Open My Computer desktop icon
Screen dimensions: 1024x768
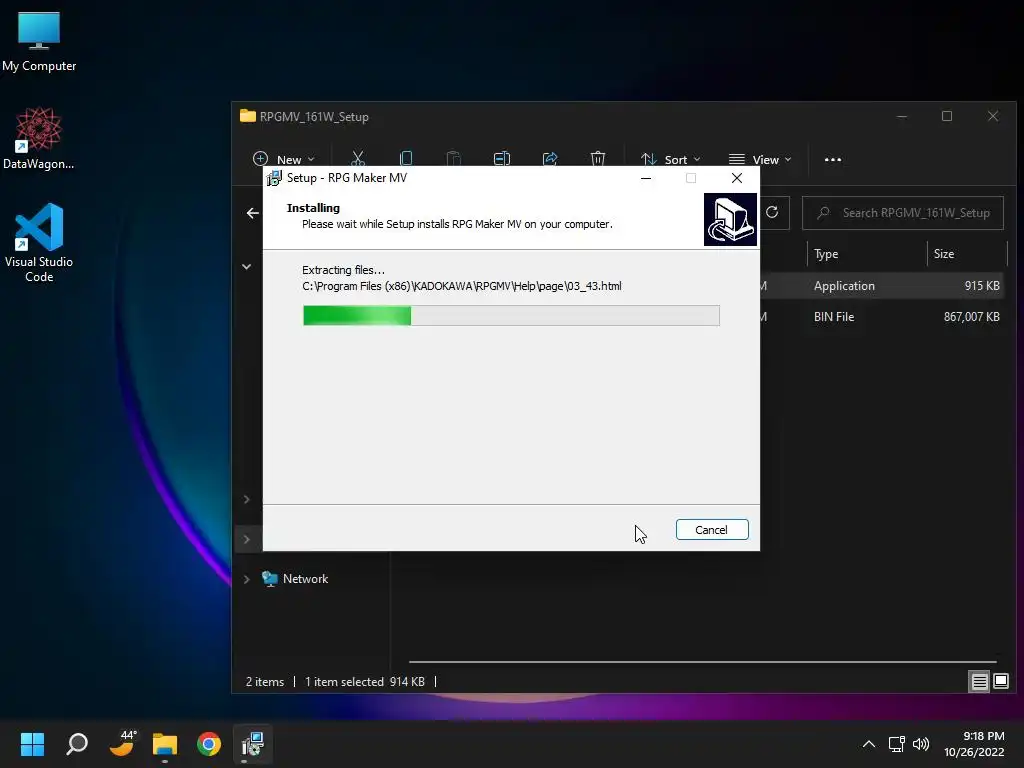coord(39,42)
